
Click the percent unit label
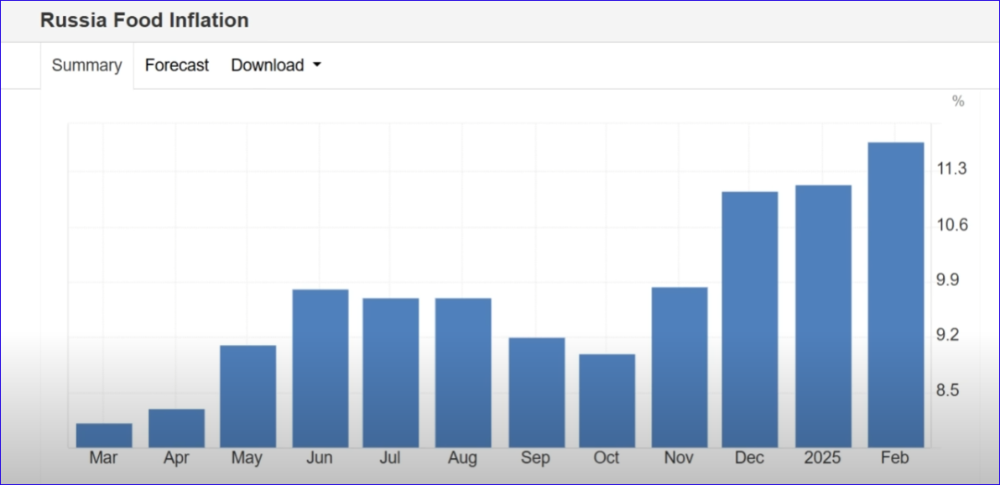coord(958,101)
